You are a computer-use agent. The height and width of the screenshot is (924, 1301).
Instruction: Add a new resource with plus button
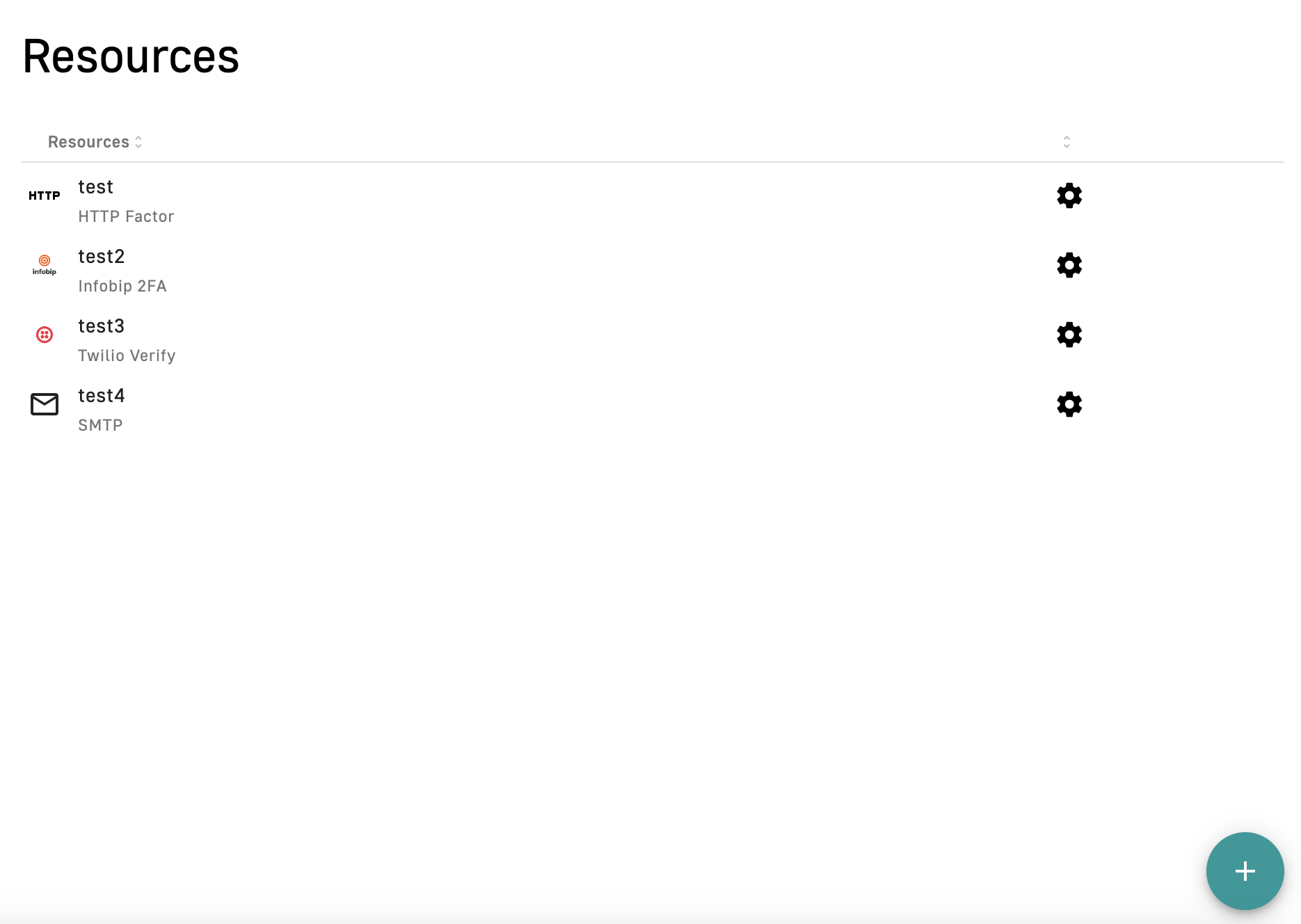(1245, 870)
